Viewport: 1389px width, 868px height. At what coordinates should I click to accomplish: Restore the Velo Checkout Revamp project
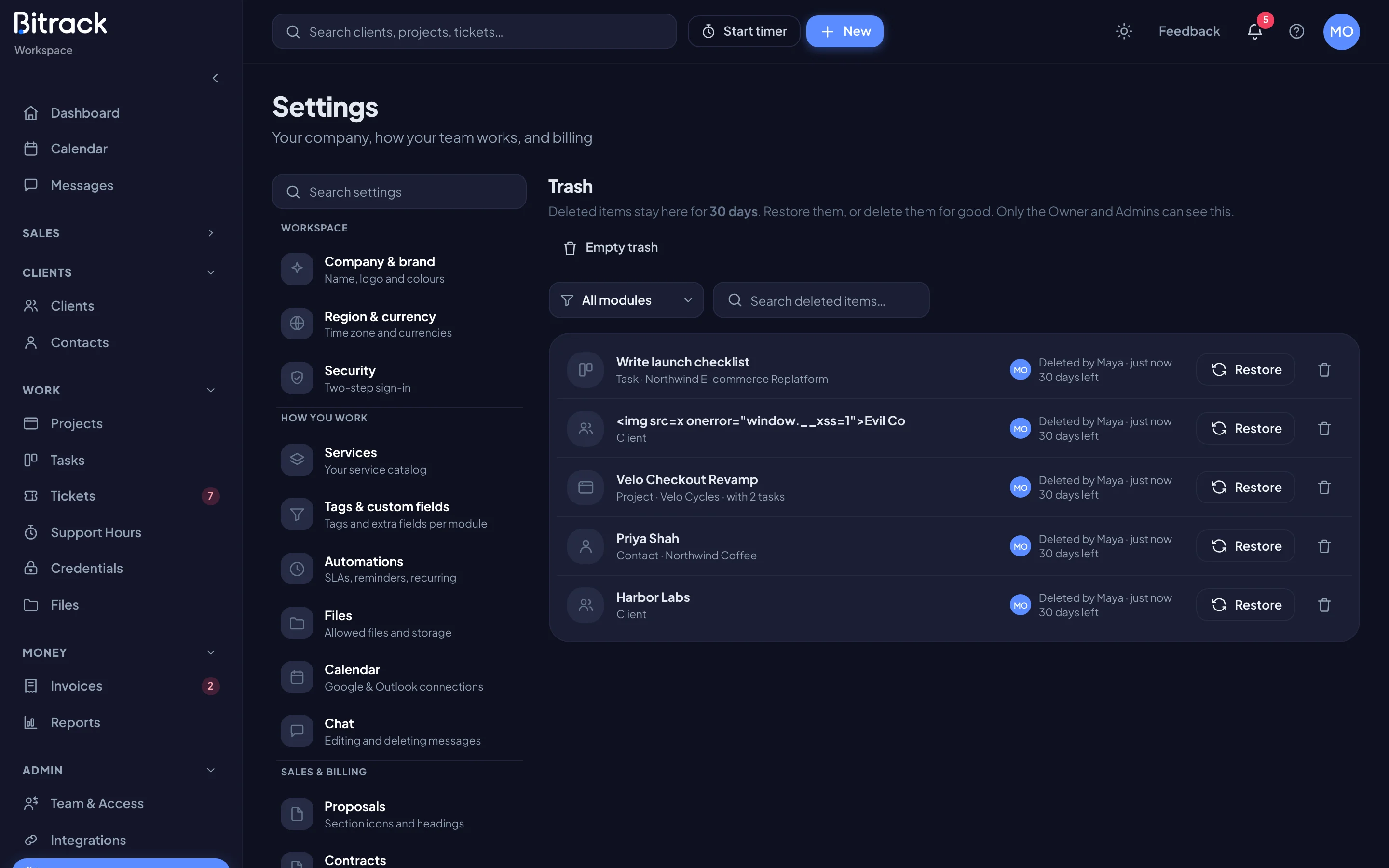point(1245,488)
